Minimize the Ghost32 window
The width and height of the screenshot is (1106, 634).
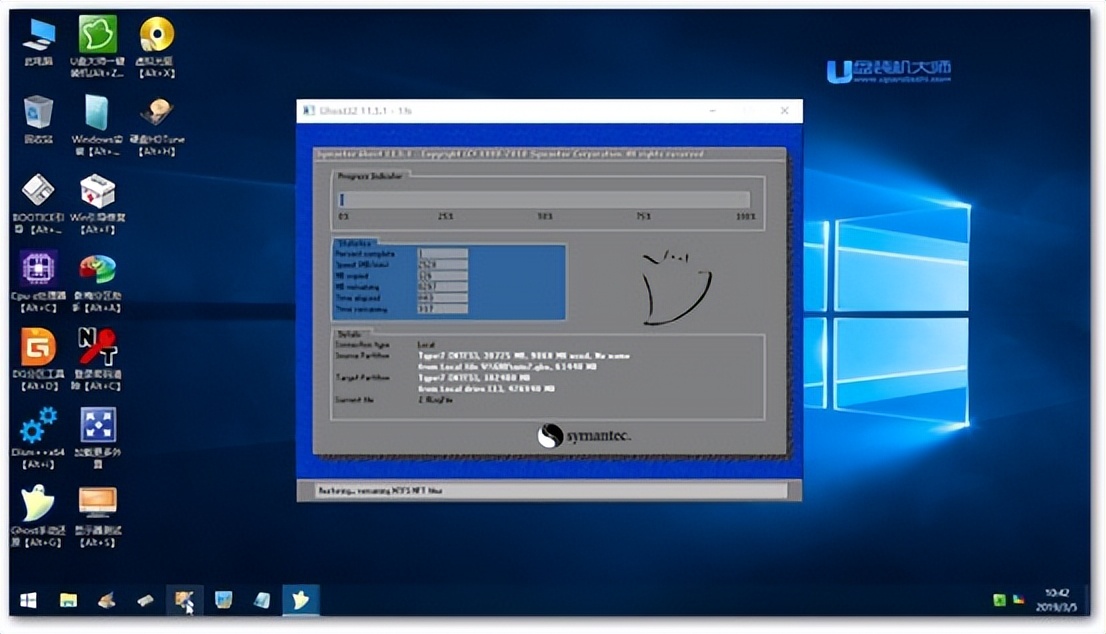pyautogui.click(x=712, y=111)
